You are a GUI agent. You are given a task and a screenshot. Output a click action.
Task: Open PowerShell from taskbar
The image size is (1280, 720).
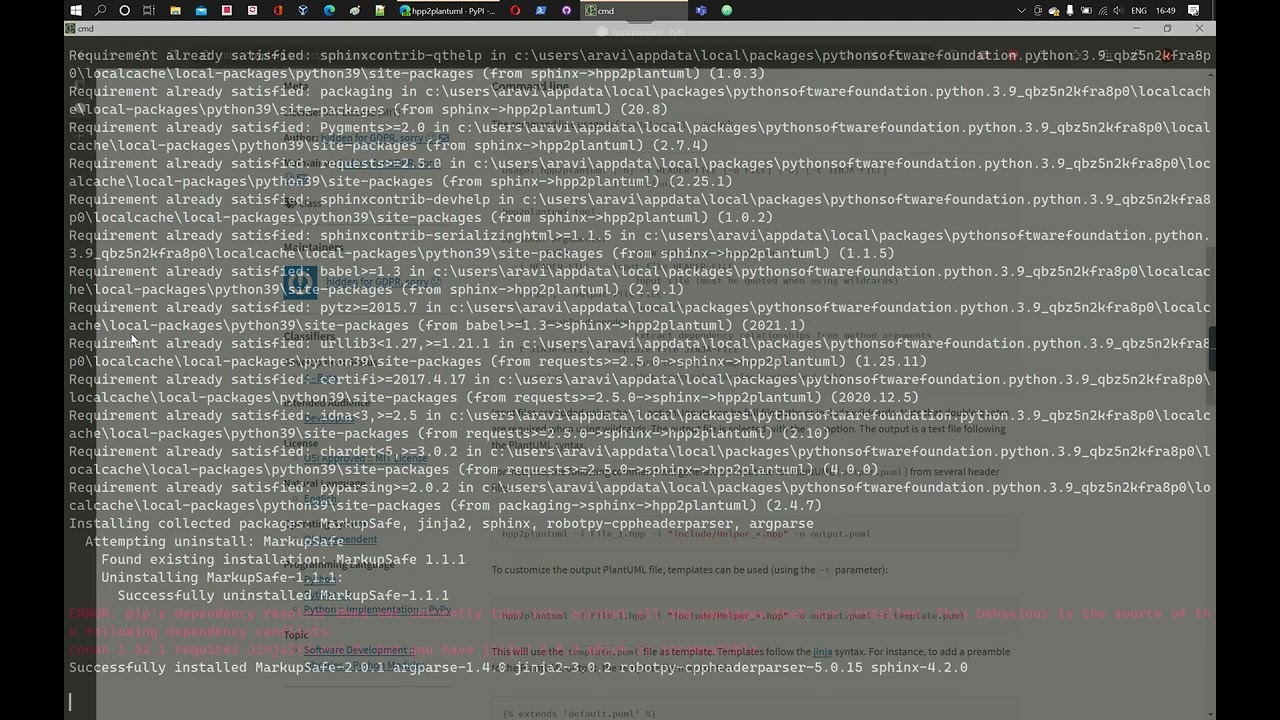pos(541,10)
